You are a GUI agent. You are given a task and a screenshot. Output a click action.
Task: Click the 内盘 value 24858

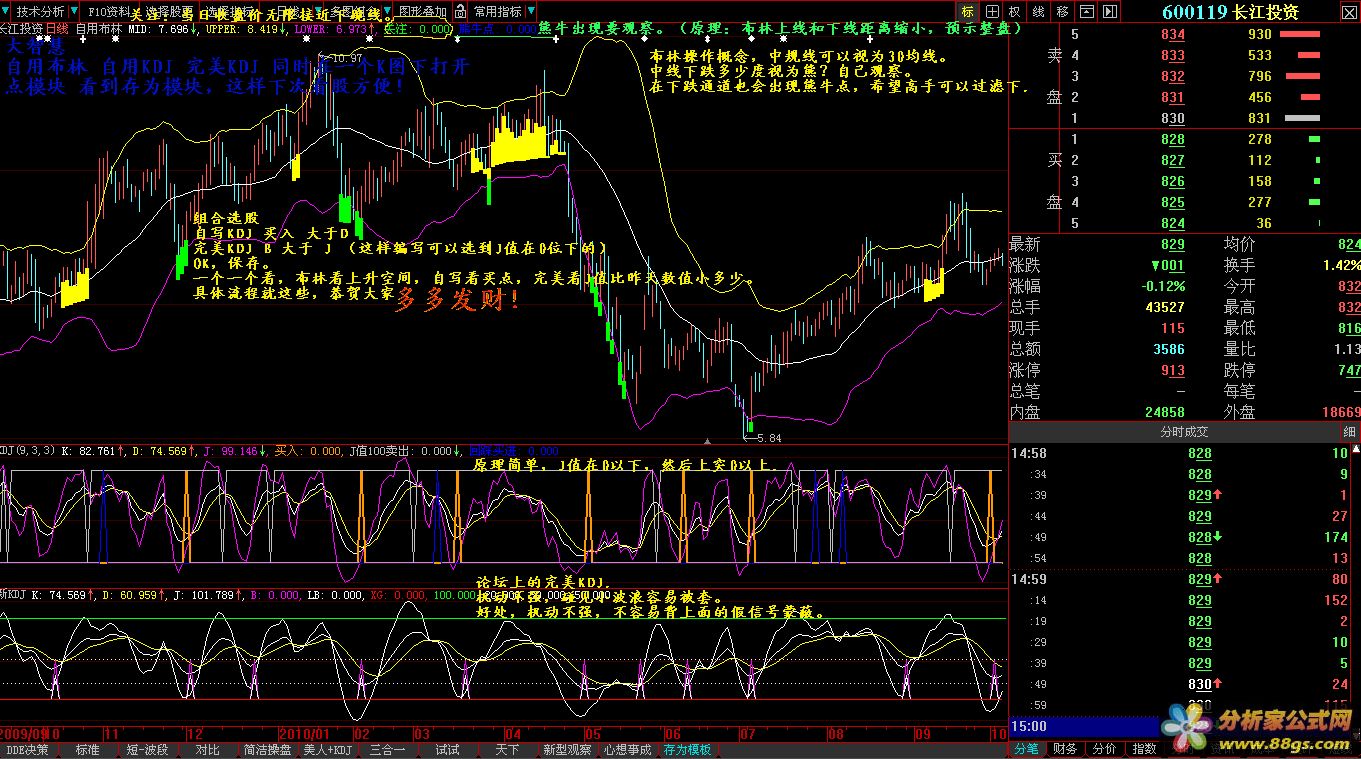[x=1165, y=411]
